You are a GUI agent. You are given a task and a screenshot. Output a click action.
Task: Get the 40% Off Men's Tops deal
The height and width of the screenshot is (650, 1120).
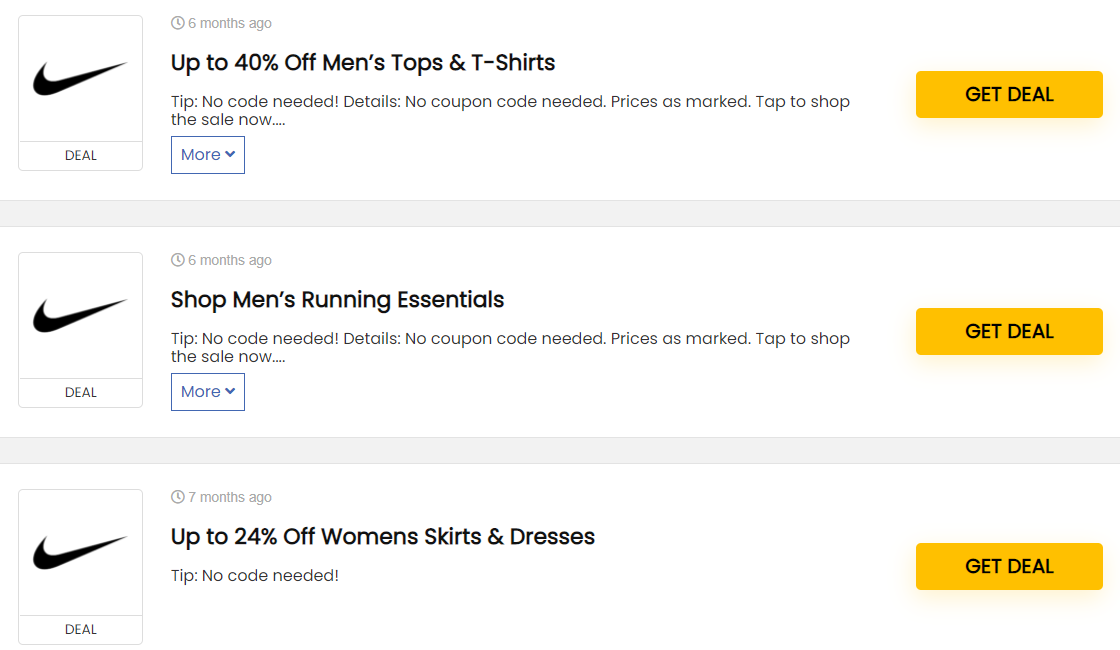click(x=1009, y=94)
